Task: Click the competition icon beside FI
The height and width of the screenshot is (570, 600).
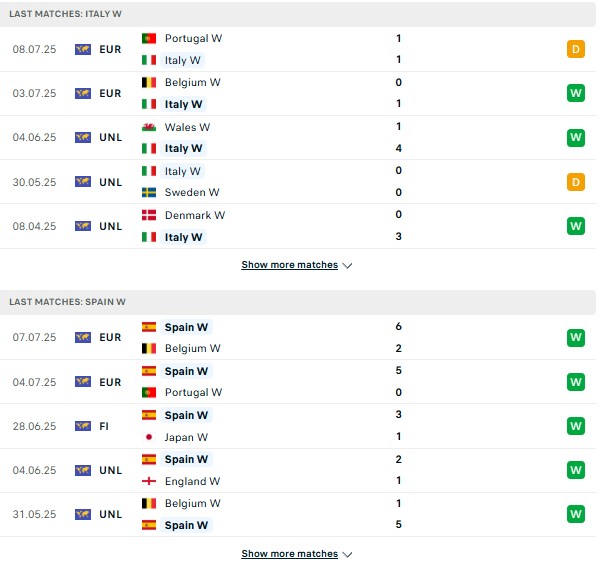Action: coord(83,426)
